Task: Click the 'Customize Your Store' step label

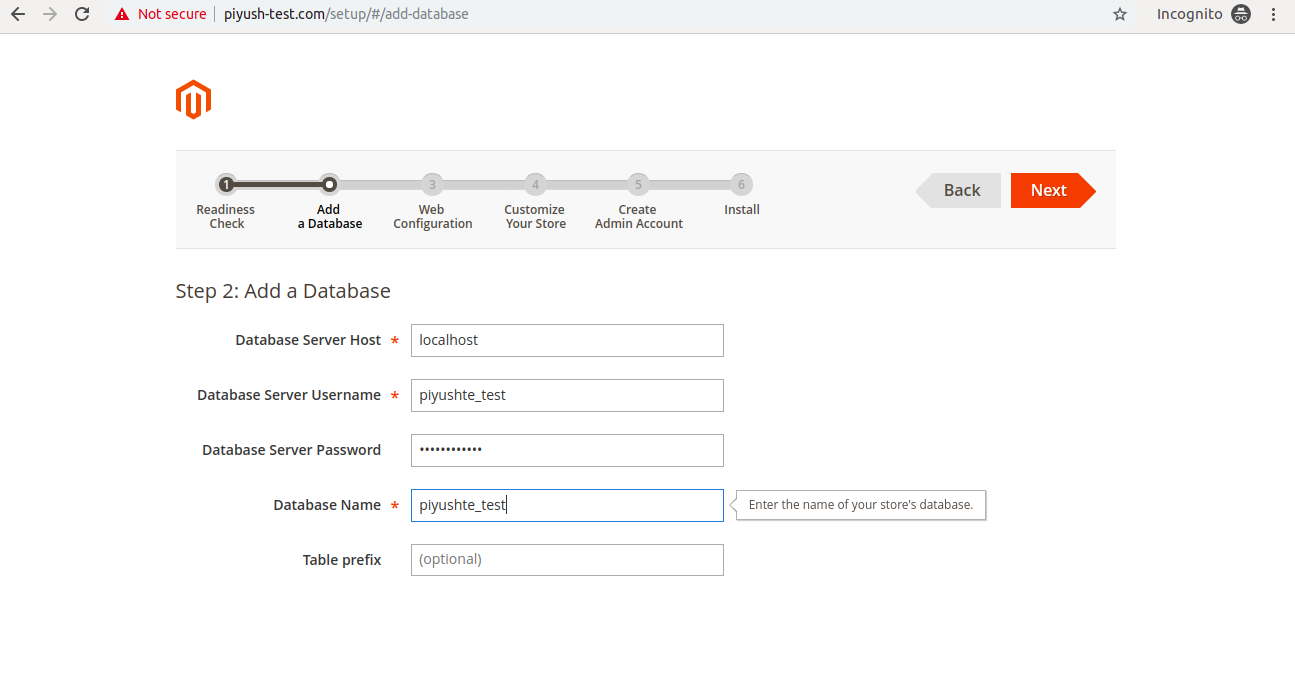Action: (535, 217)
